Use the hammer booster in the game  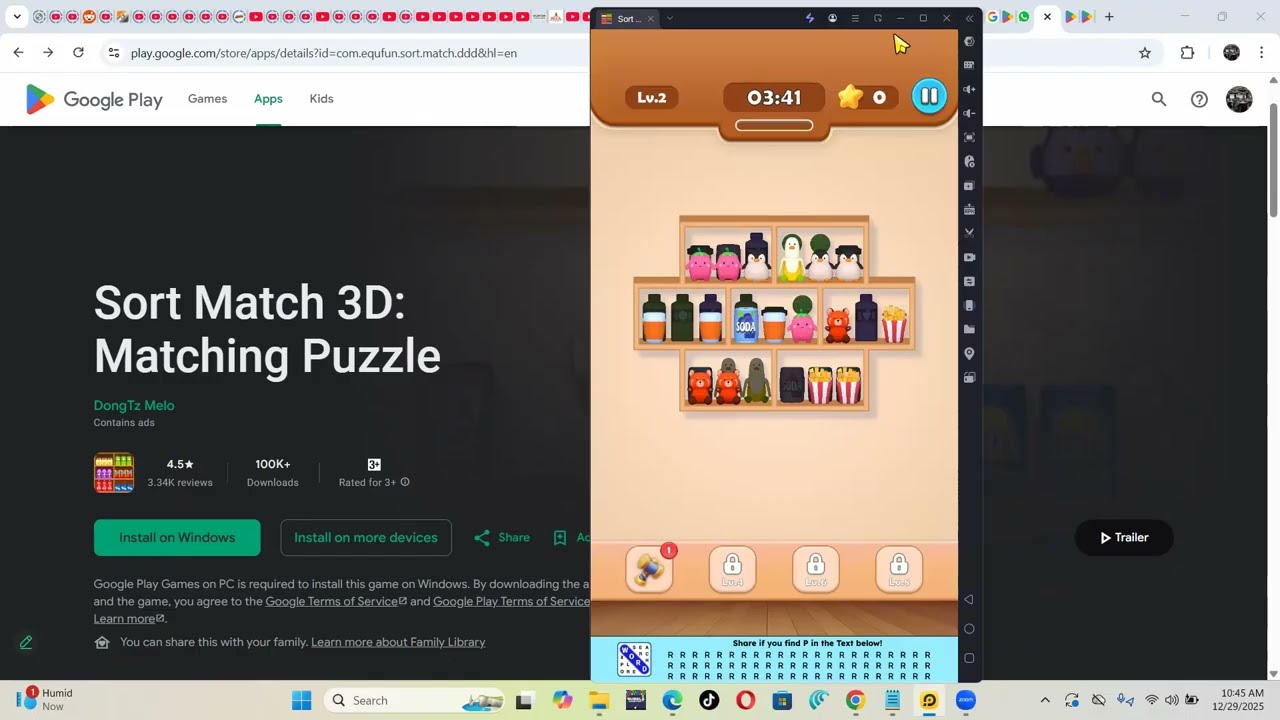649,569
